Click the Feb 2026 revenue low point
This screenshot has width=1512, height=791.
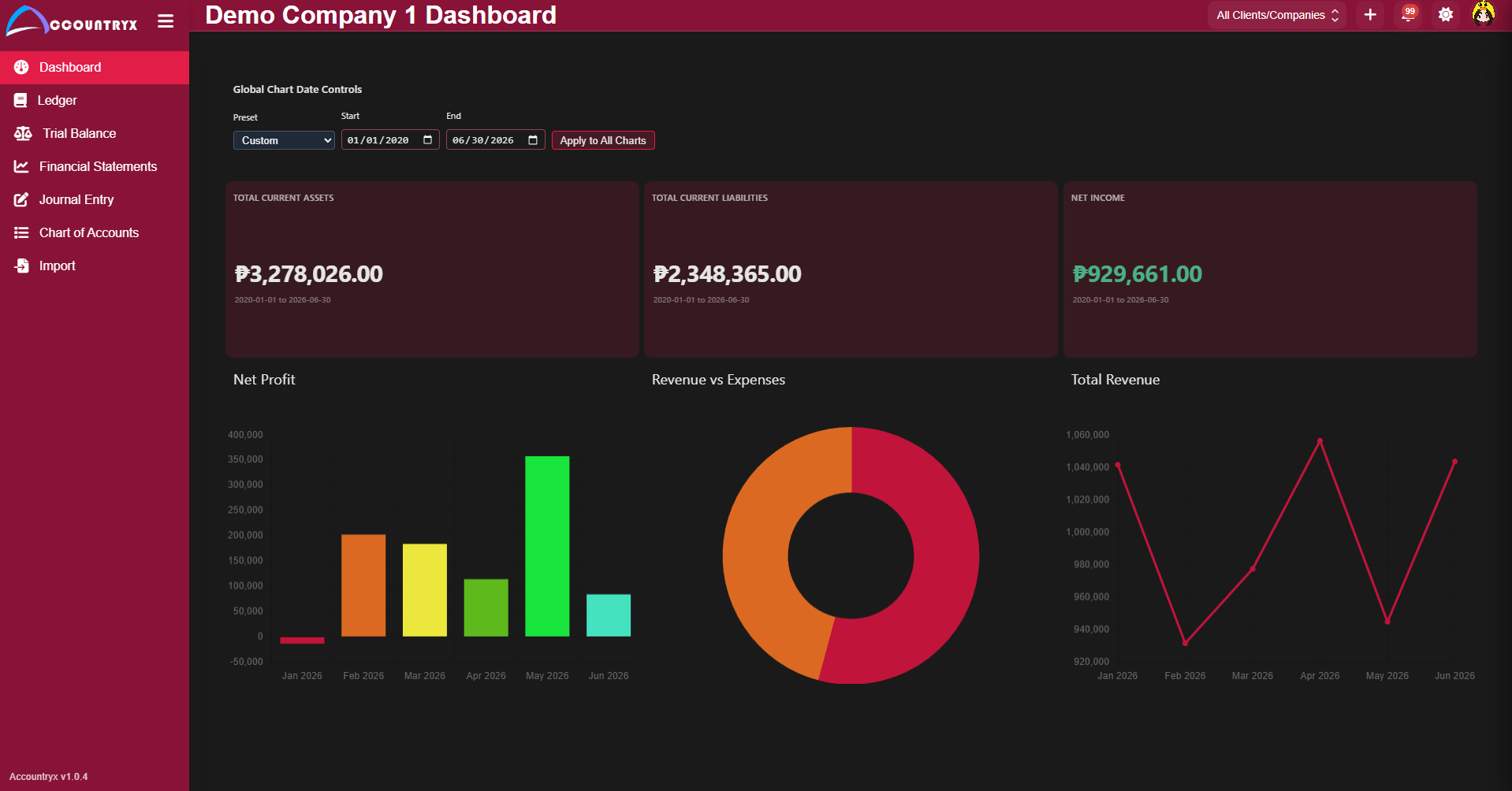click(x=1185, y=643)
